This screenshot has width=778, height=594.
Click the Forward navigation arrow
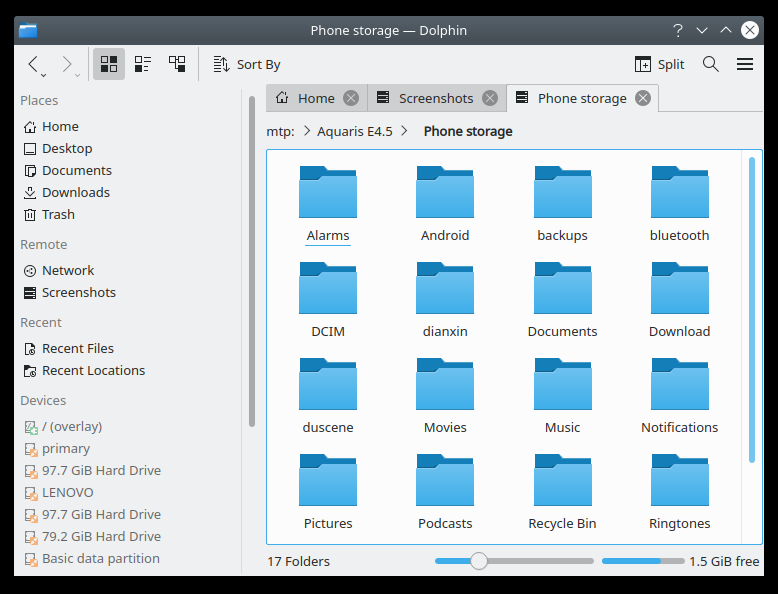tap(67, 64)
